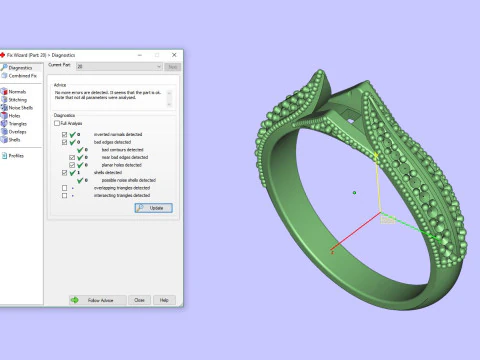Click the Advice text scrollbar
The image size is (480, 360).
(x=169, y=98)
